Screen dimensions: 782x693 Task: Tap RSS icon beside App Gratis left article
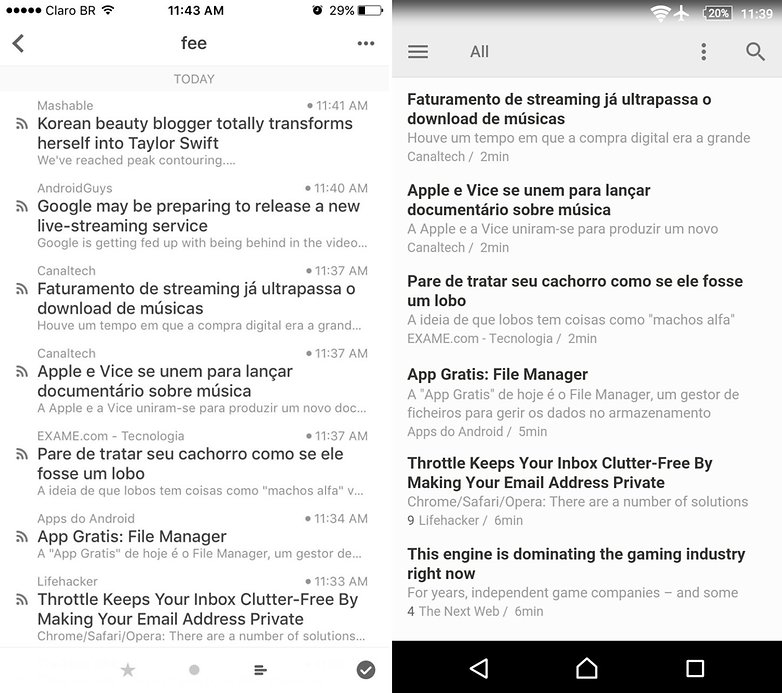click(21, 537)
